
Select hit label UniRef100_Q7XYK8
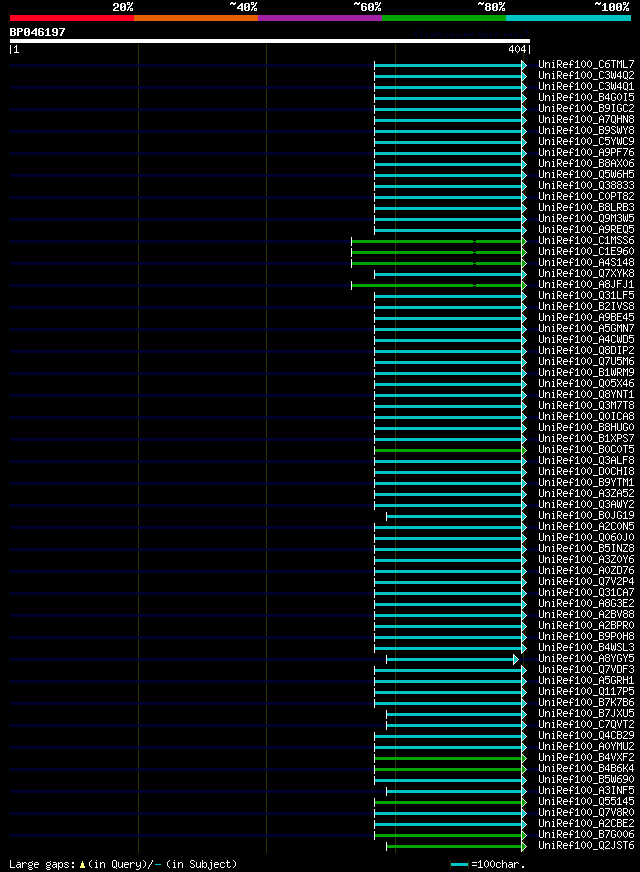[x=586, y=274]
